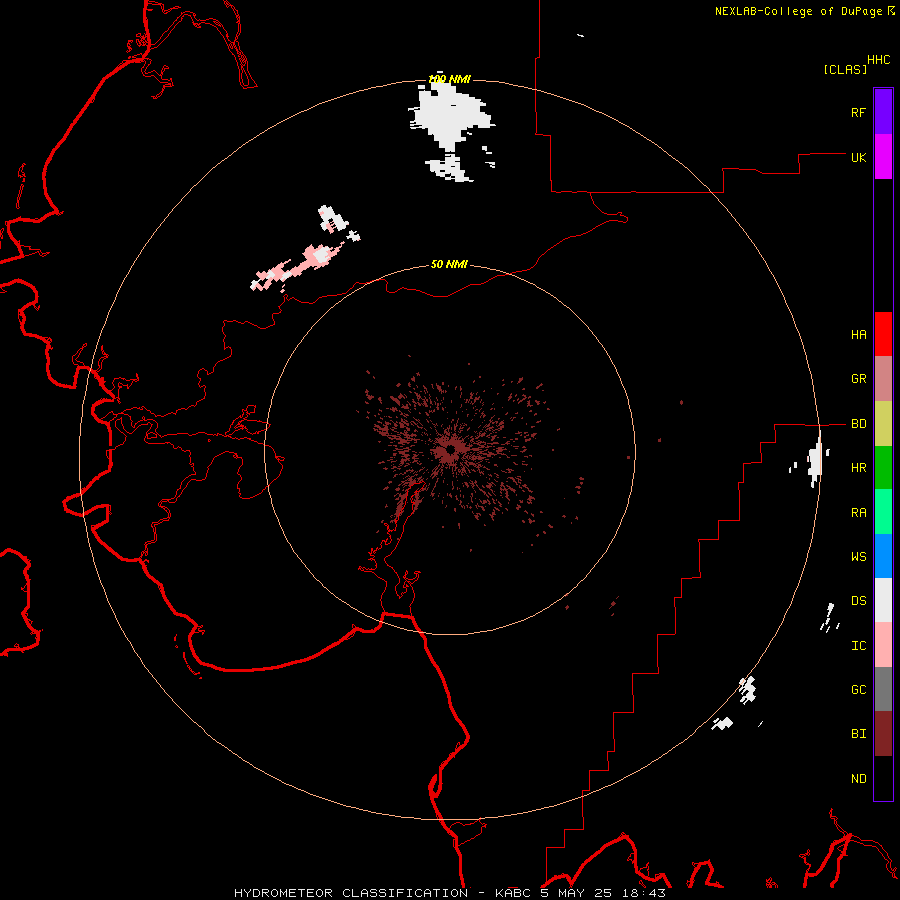Click the blue WS legend swatch
The image size is (900, 900).
pyautogui.click(x=883, y=556)
